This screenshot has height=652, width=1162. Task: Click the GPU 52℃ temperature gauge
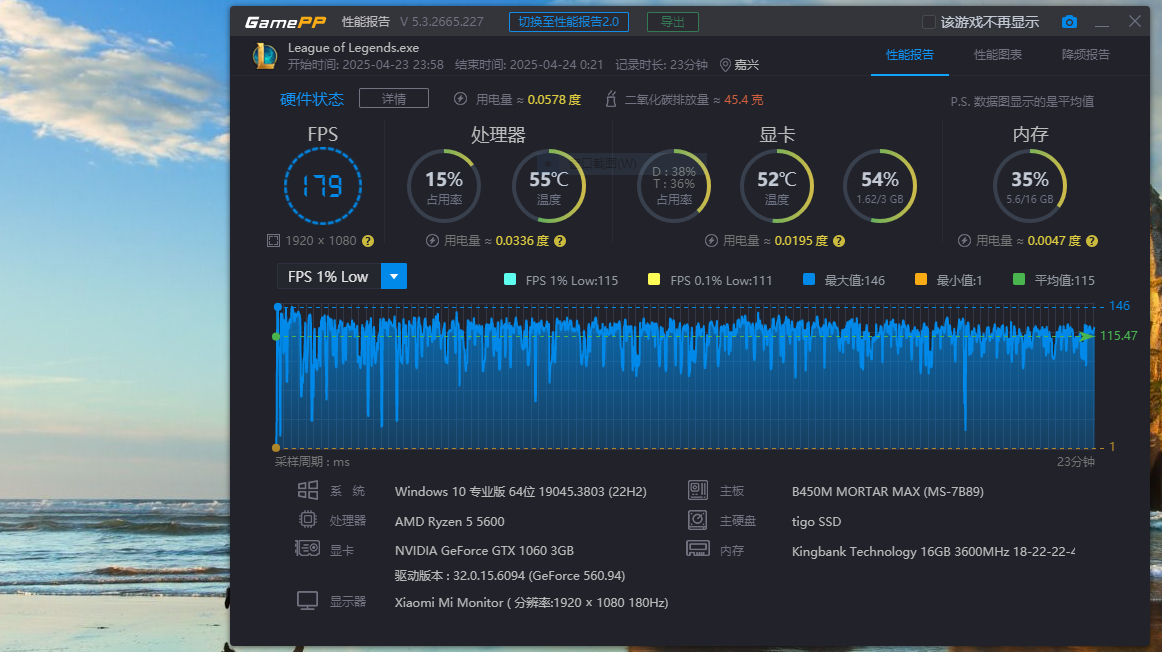[777, 186]
